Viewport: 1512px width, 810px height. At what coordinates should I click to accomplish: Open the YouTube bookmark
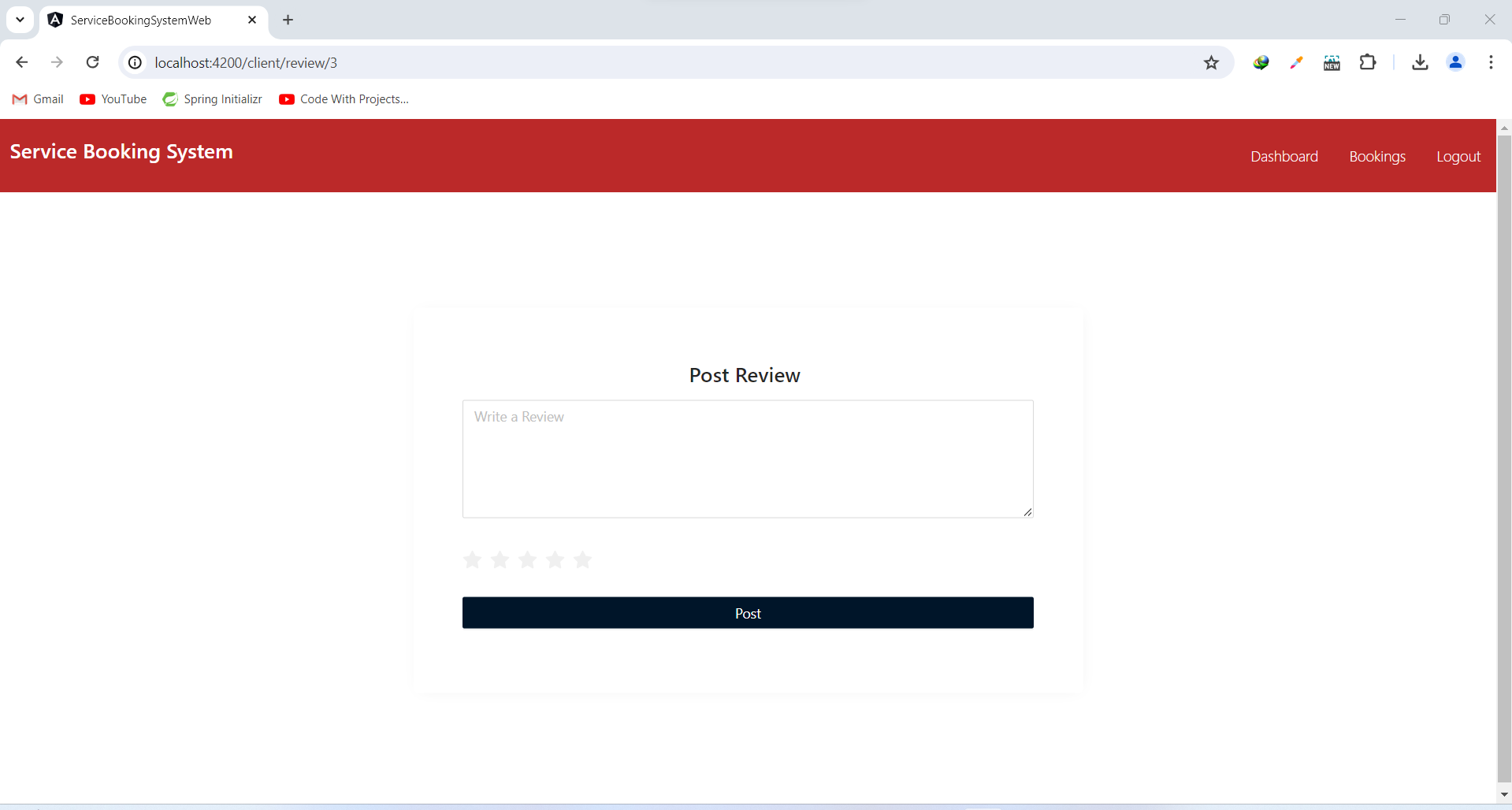point(113,99)
